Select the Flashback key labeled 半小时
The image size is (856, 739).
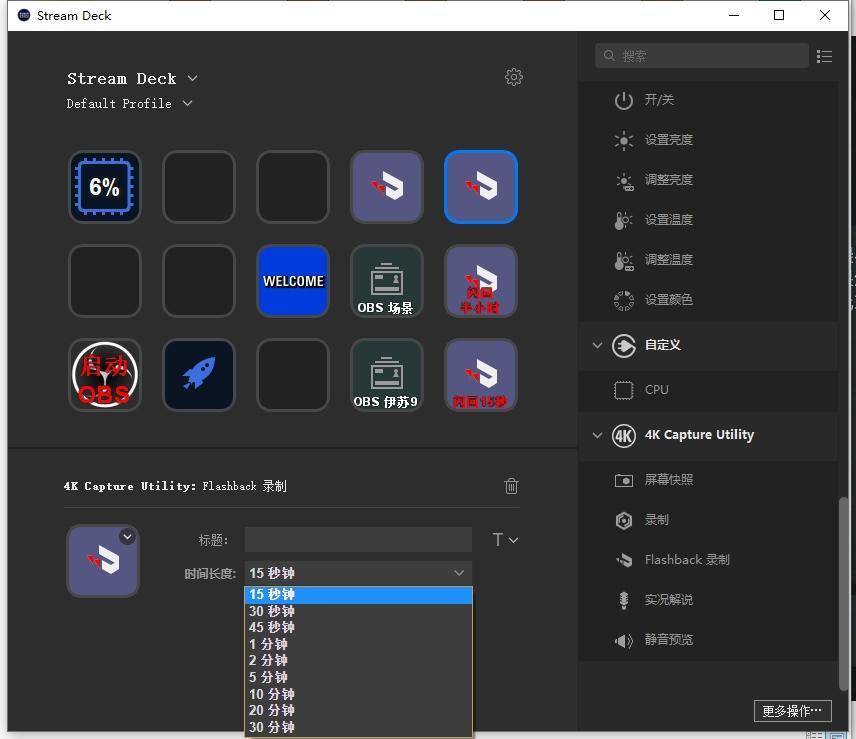(x=480, y=281)
